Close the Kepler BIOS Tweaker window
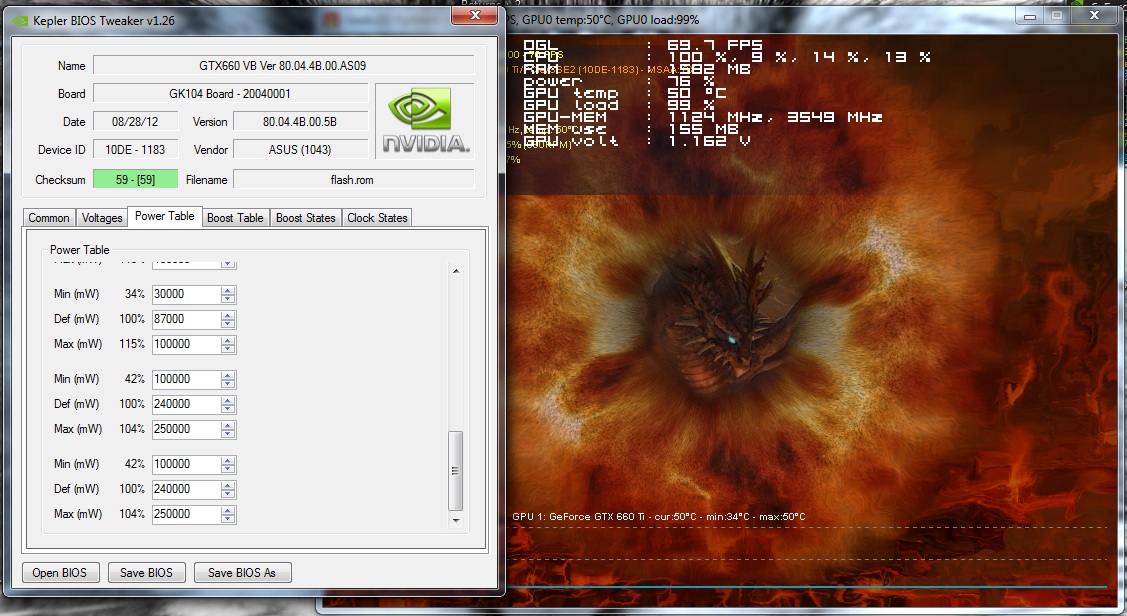1127x616 pixels. click(474, 16)
